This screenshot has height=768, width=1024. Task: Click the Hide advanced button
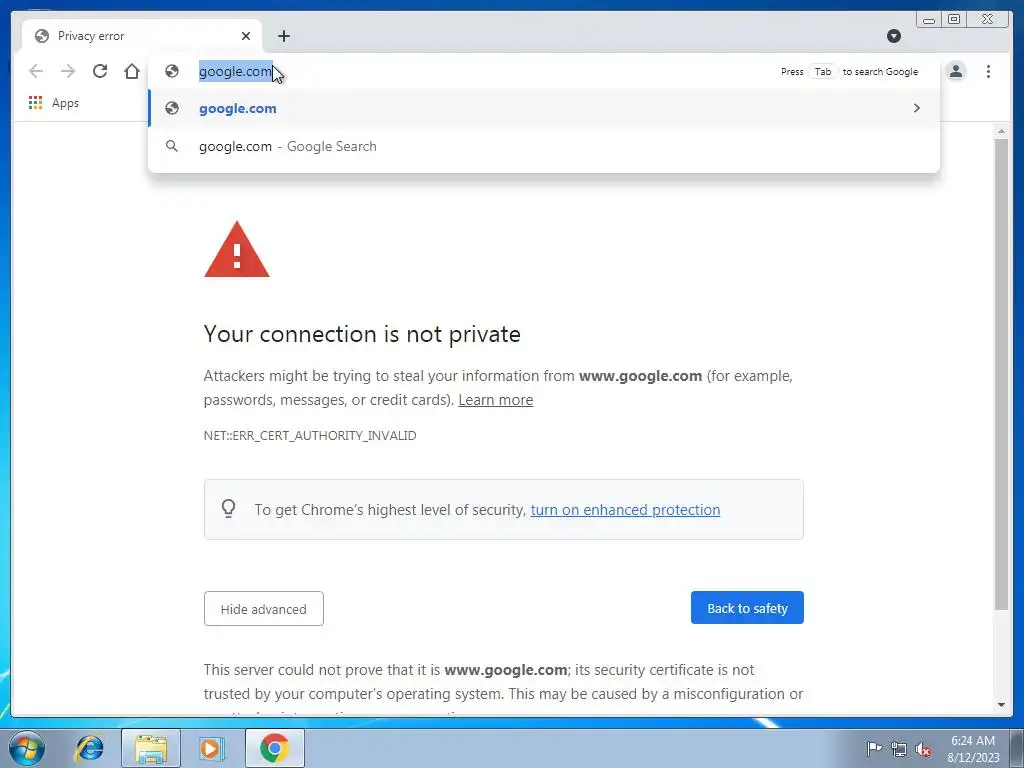pyautogui.click(x=263, y=609)
